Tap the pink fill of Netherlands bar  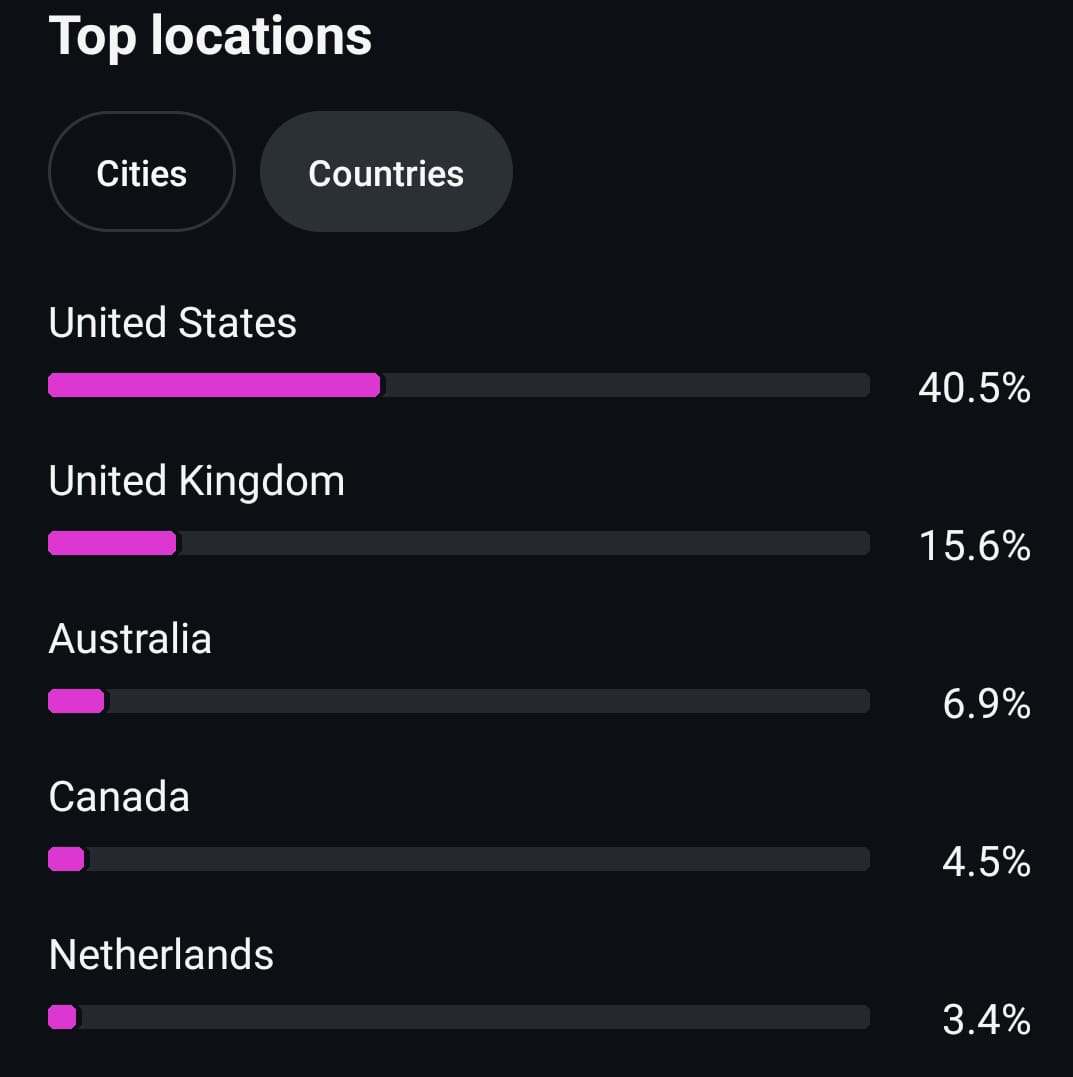coord(62,1017)
